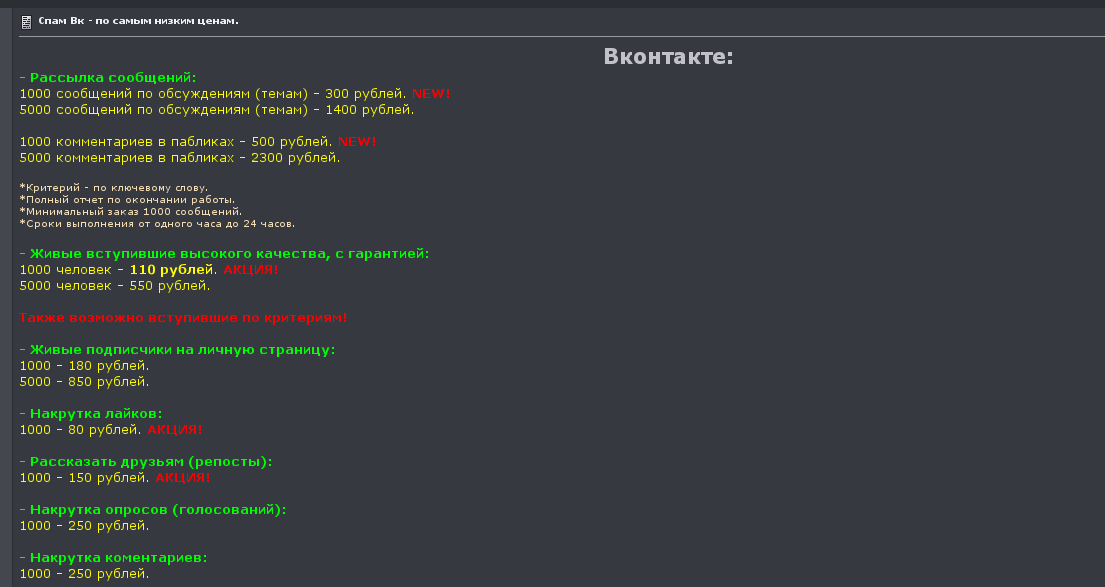The image size is (1105, 587).
Task: Click the line '1000 – 80 рублей.'
Action: [x=80, y=430]
